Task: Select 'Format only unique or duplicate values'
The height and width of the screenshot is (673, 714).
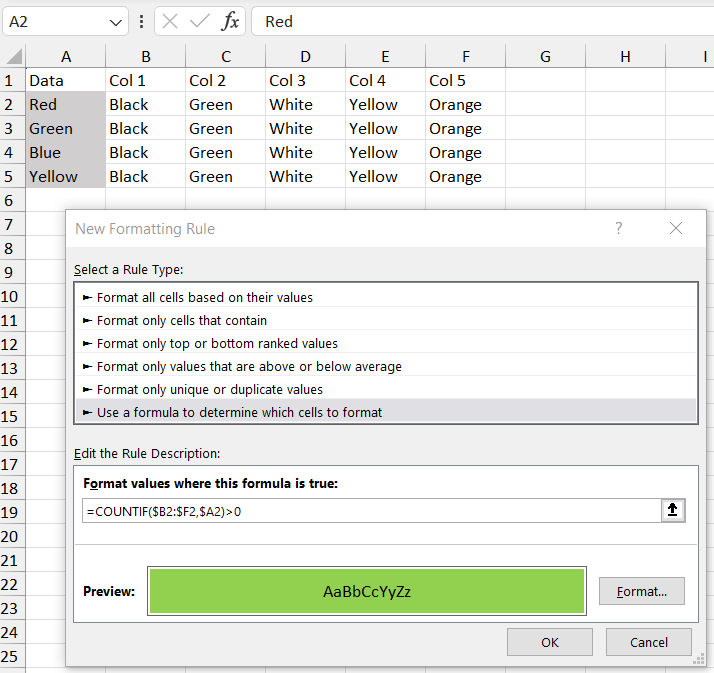Action: 386,389
